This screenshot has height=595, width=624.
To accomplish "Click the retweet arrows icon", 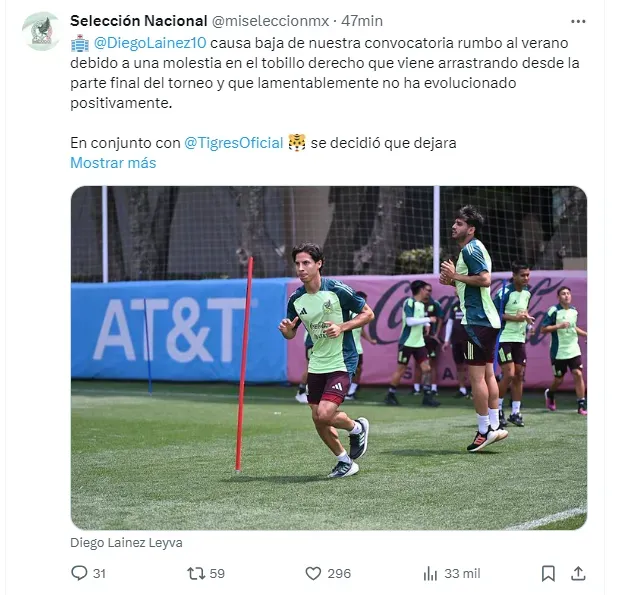I will coord(196,573).
